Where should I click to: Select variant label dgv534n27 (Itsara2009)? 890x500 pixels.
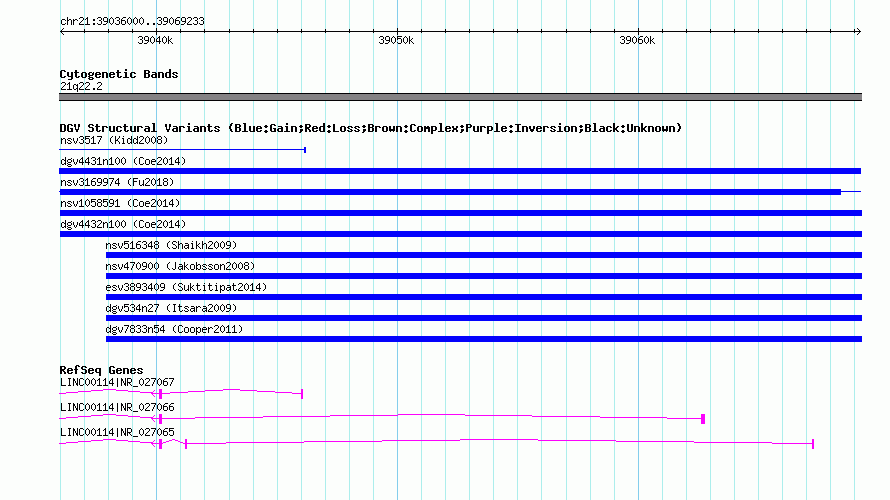[171, 308]
